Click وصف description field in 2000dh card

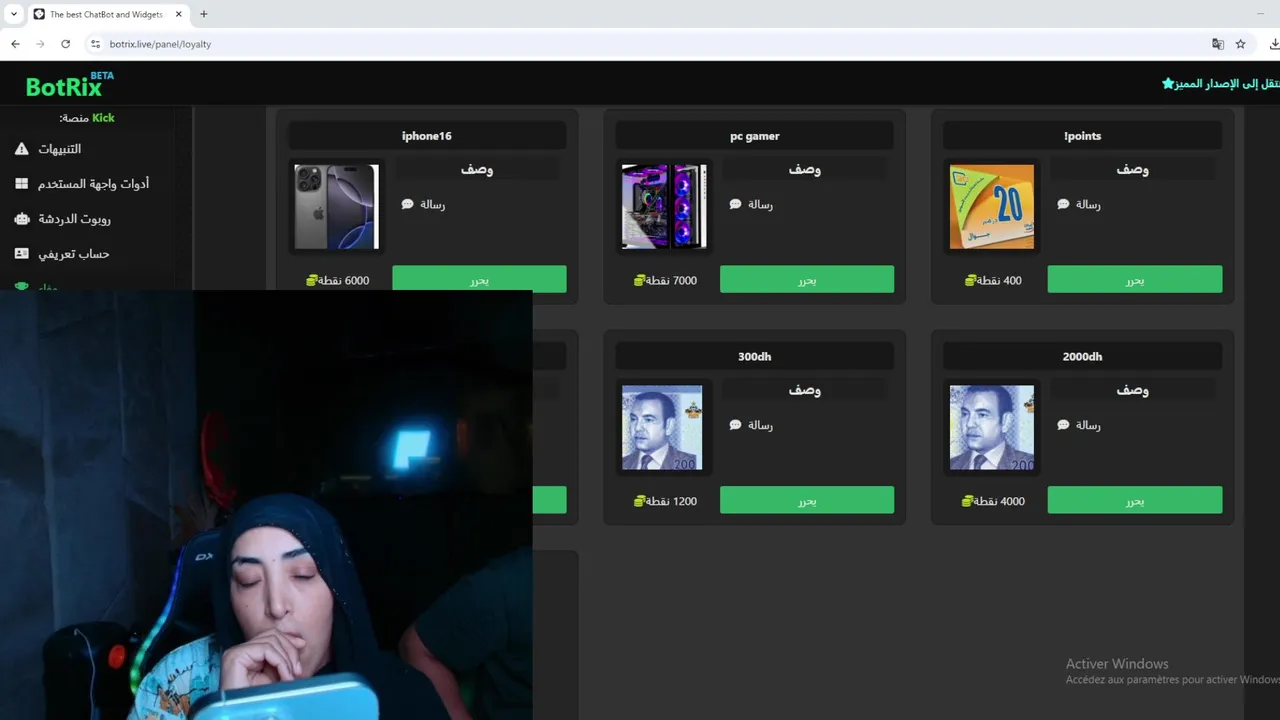tap(1133, 391)
